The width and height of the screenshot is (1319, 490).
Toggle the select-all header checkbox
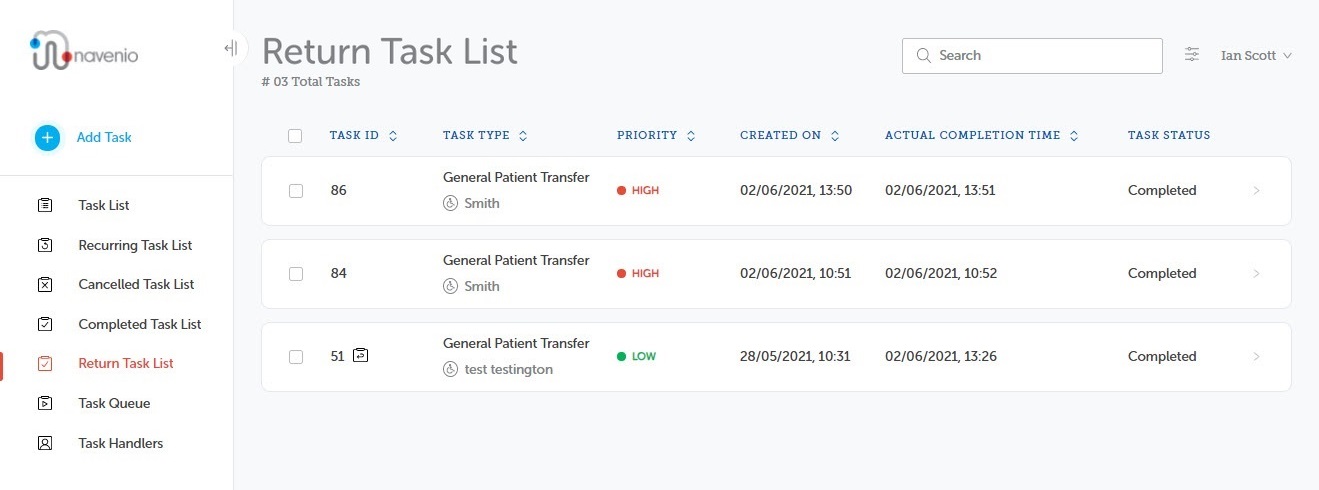tap(295, 136)
